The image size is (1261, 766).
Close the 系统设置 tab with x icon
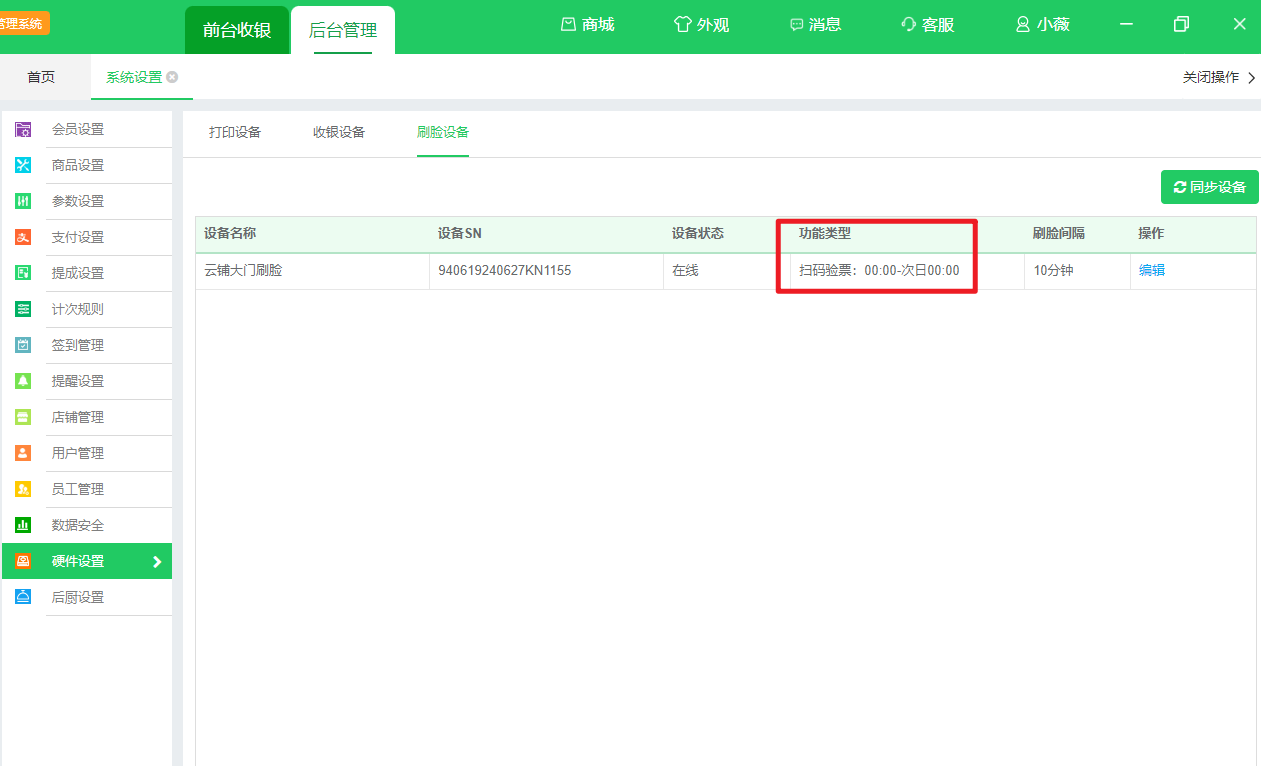tap(173, 77)
